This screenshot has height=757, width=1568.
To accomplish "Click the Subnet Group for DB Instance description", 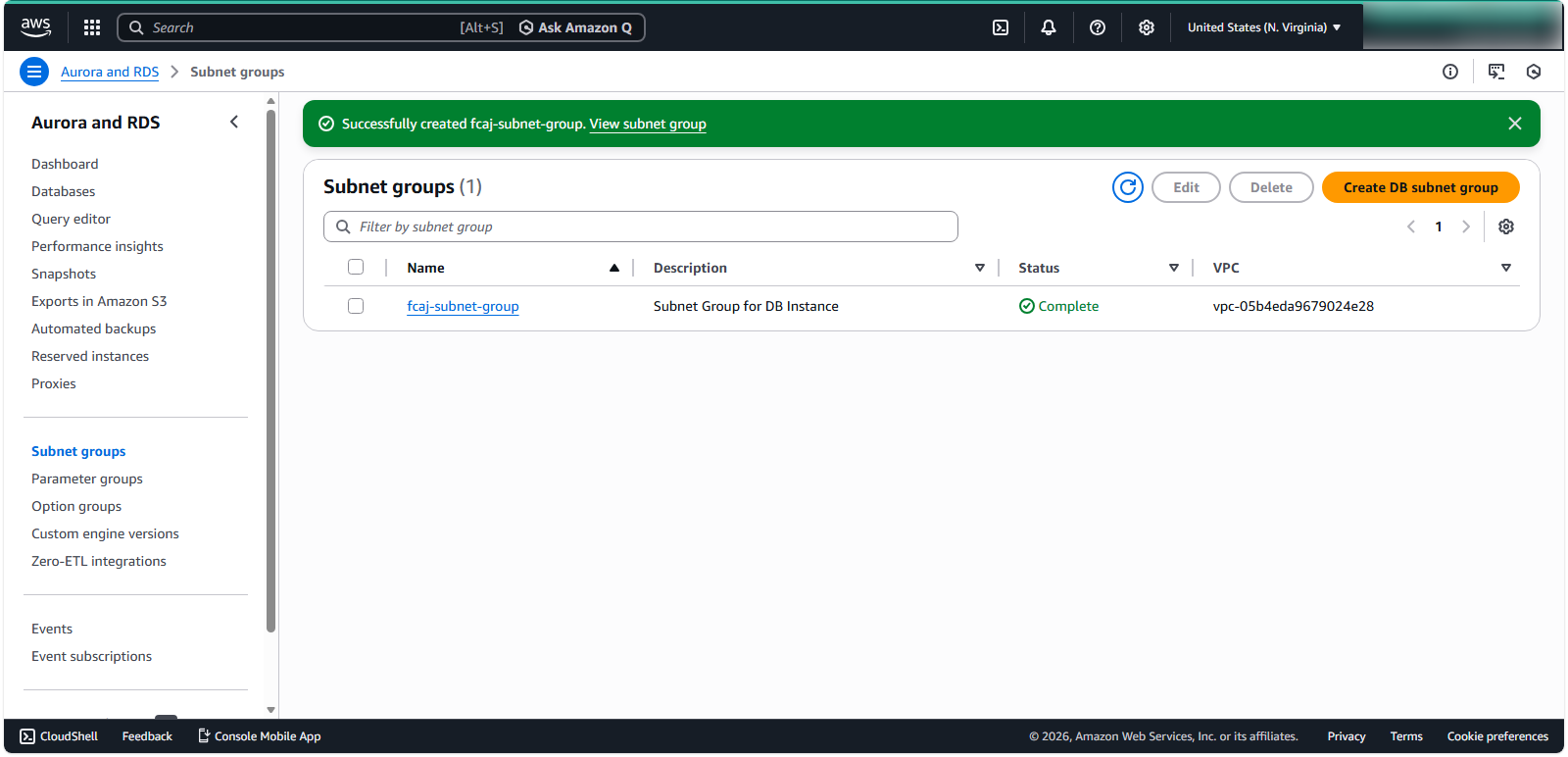I will pos(746,306).
